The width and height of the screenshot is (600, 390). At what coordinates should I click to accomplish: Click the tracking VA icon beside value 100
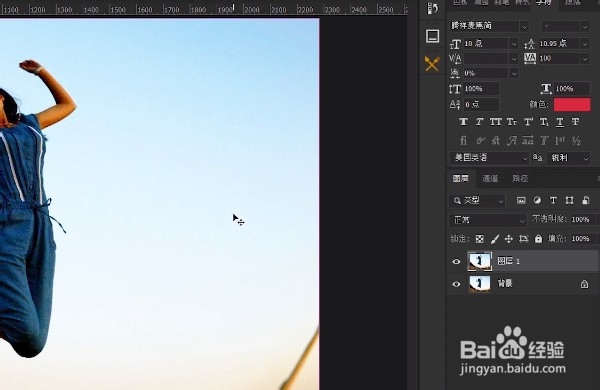pos(530,59)
